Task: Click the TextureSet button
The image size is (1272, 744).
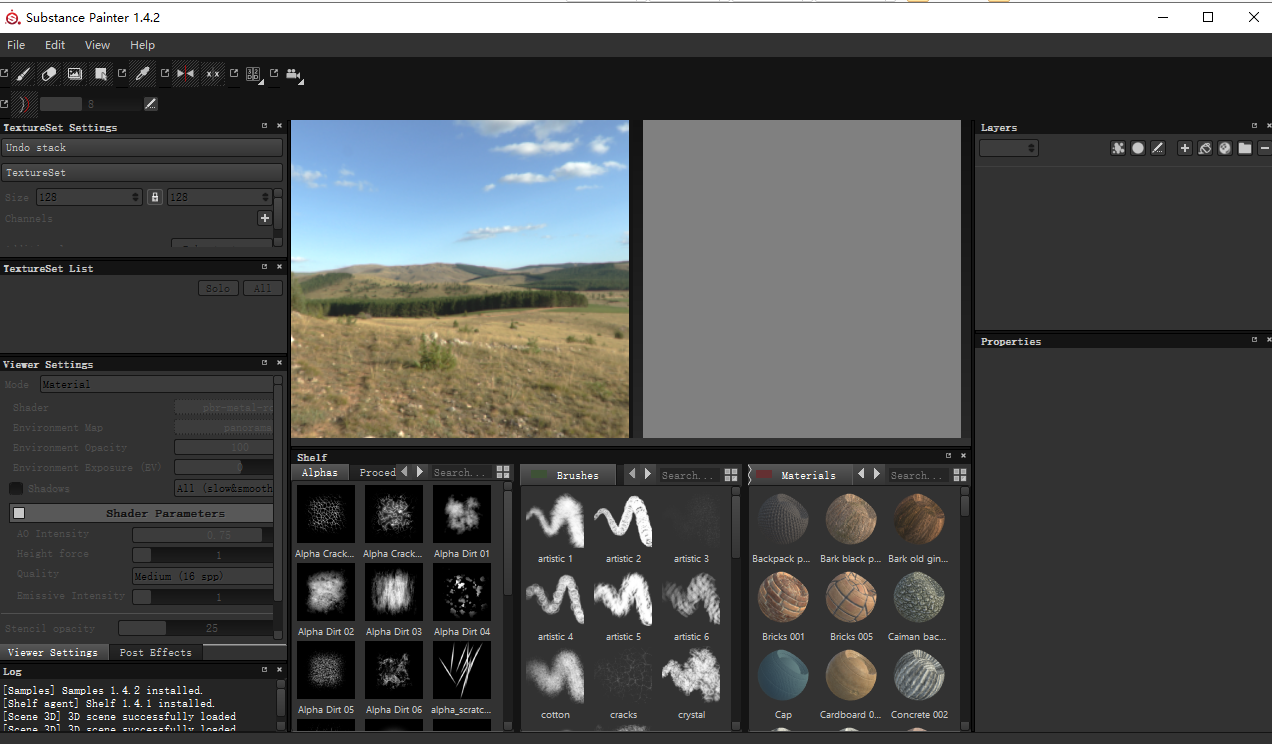Action: pyautogui.click(x=142, y=172)
